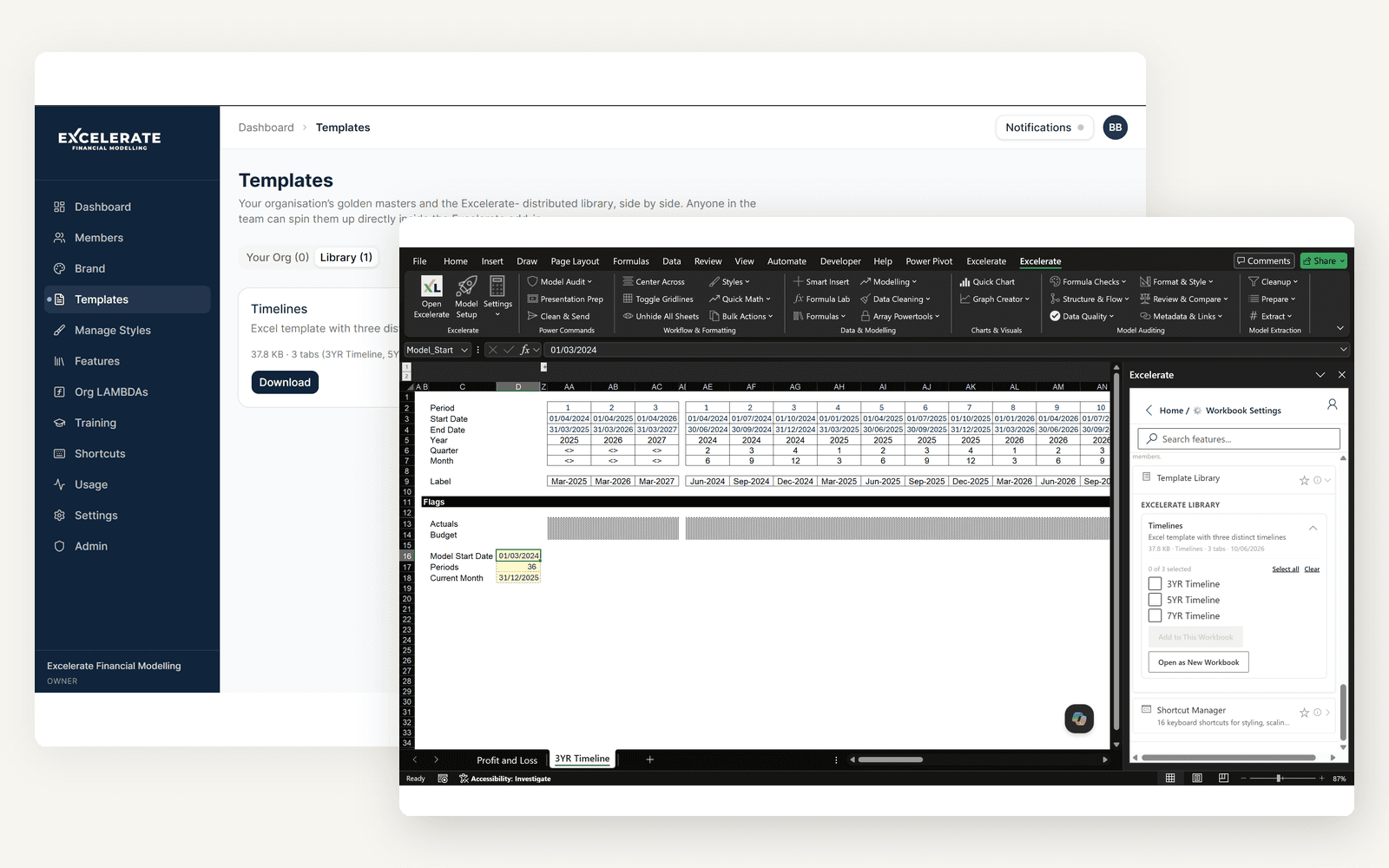Open the Settings calculator icon in the ribbon
This screenshot has width=1389, height=868.
pos(497,295)
